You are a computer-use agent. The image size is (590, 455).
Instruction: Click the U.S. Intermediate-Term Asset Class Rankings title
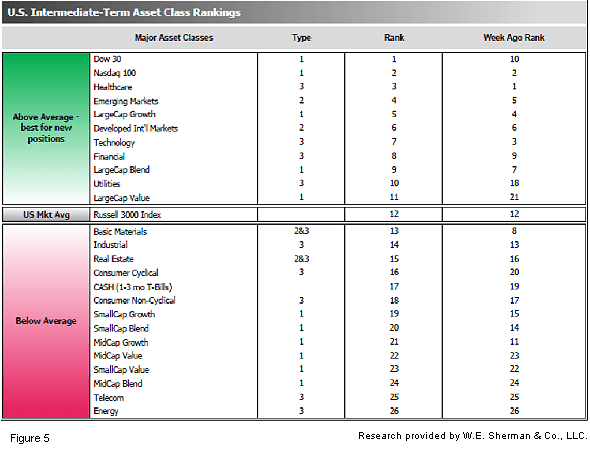click(124, 12)
